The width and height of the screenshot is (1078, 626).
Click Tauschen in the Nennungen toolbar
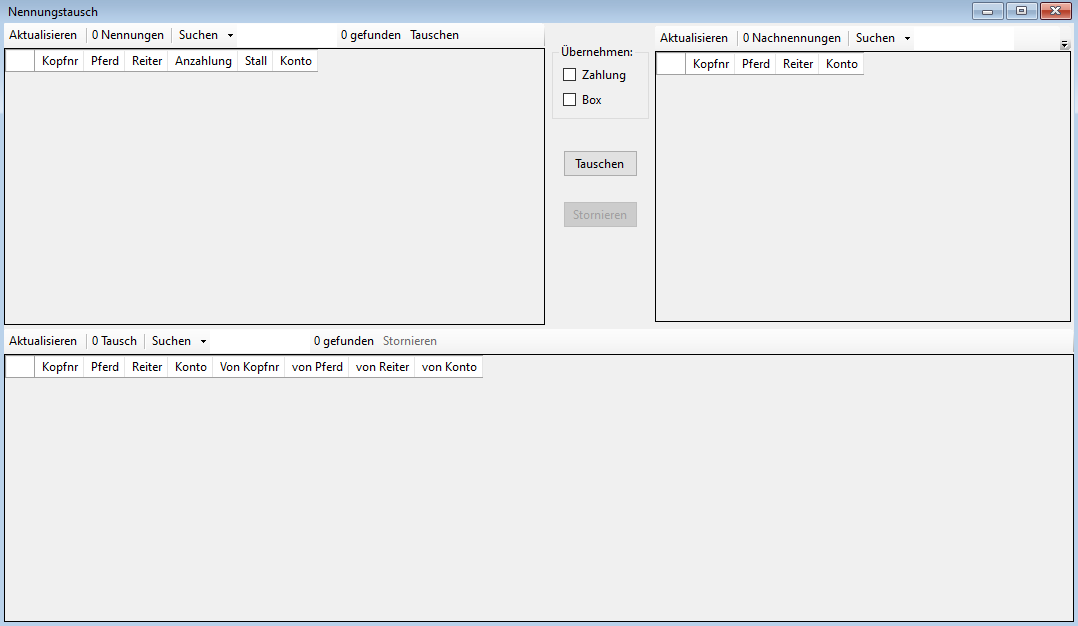point(434,35)
